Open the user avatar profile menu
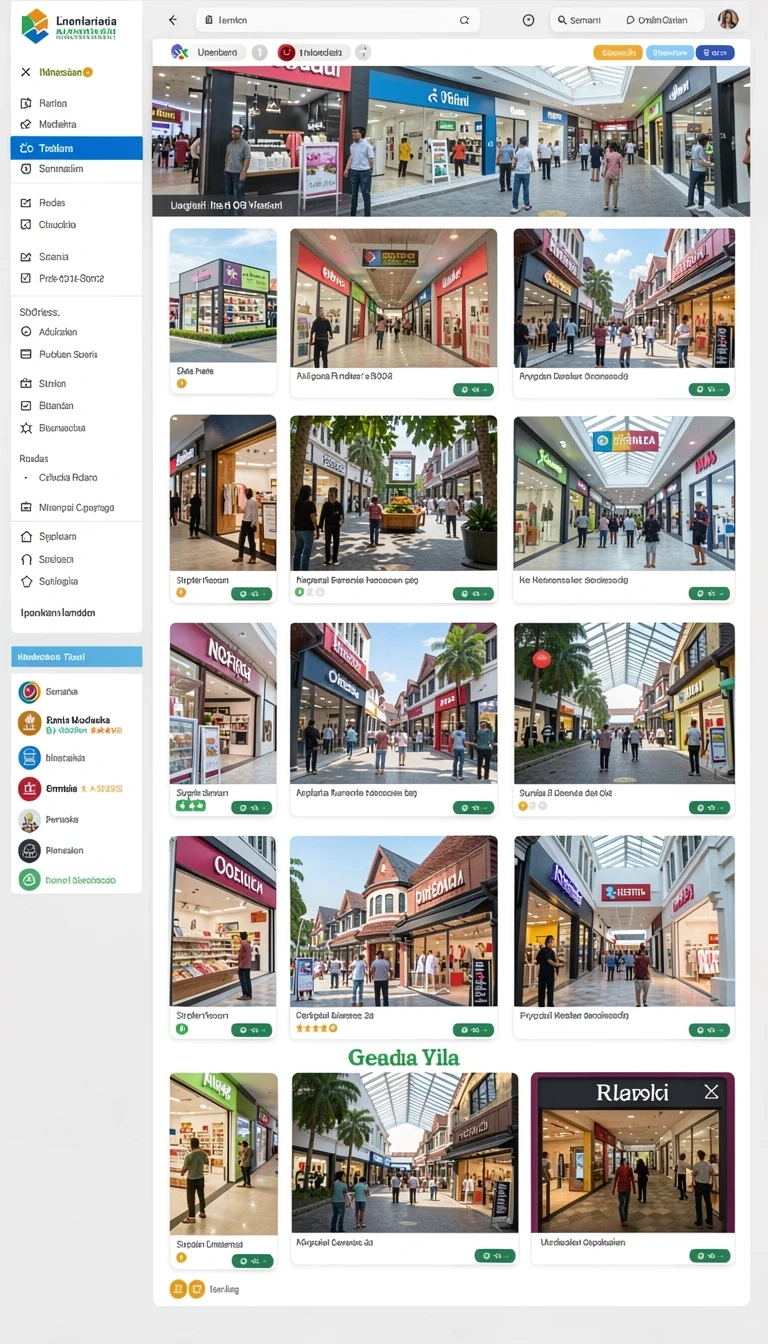Viewport: 768px width, 1344px height. [728, 19]
